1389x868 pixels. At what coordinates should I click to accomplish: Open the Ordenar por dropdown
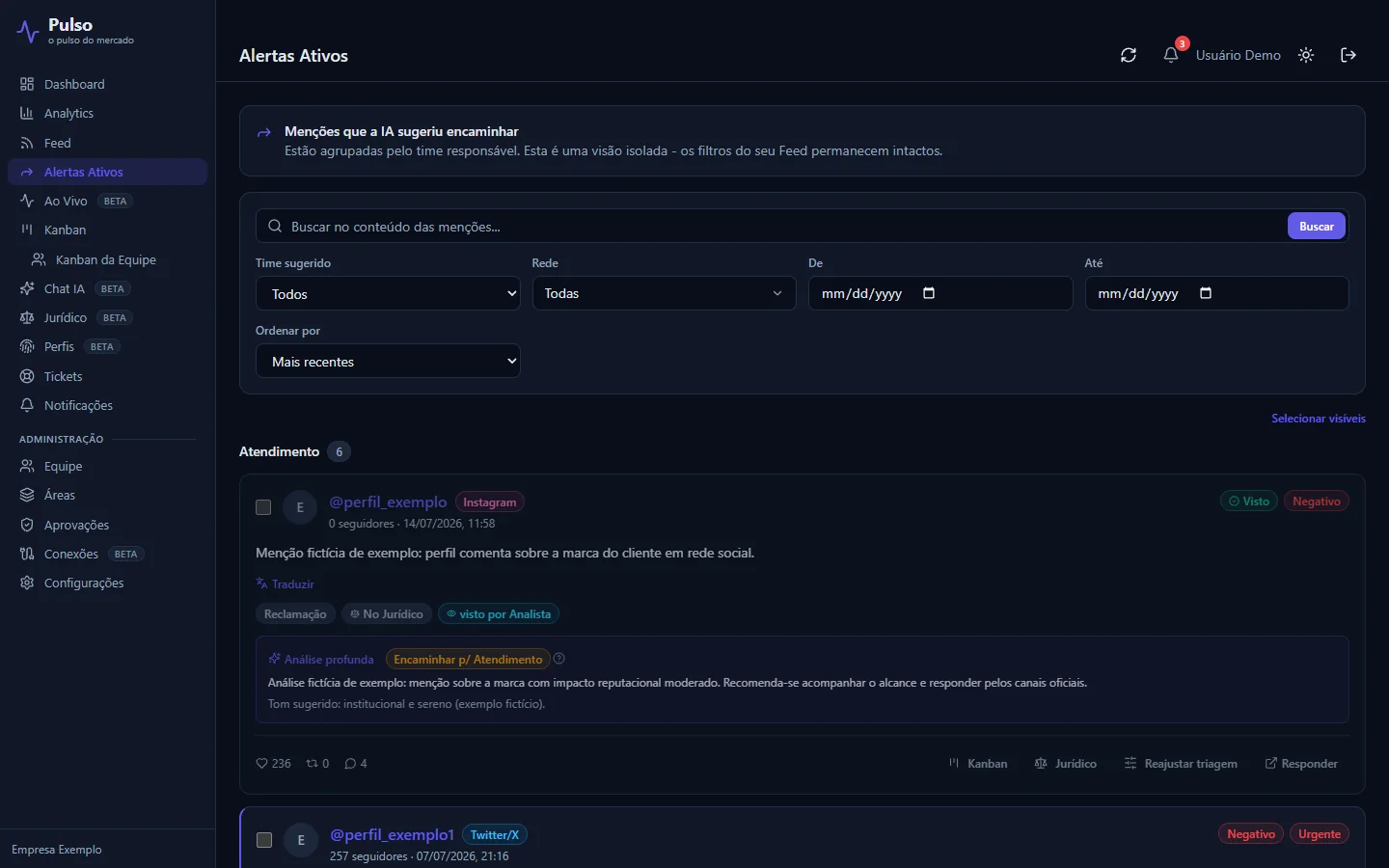pyautogui.click(x=388, y=362)
